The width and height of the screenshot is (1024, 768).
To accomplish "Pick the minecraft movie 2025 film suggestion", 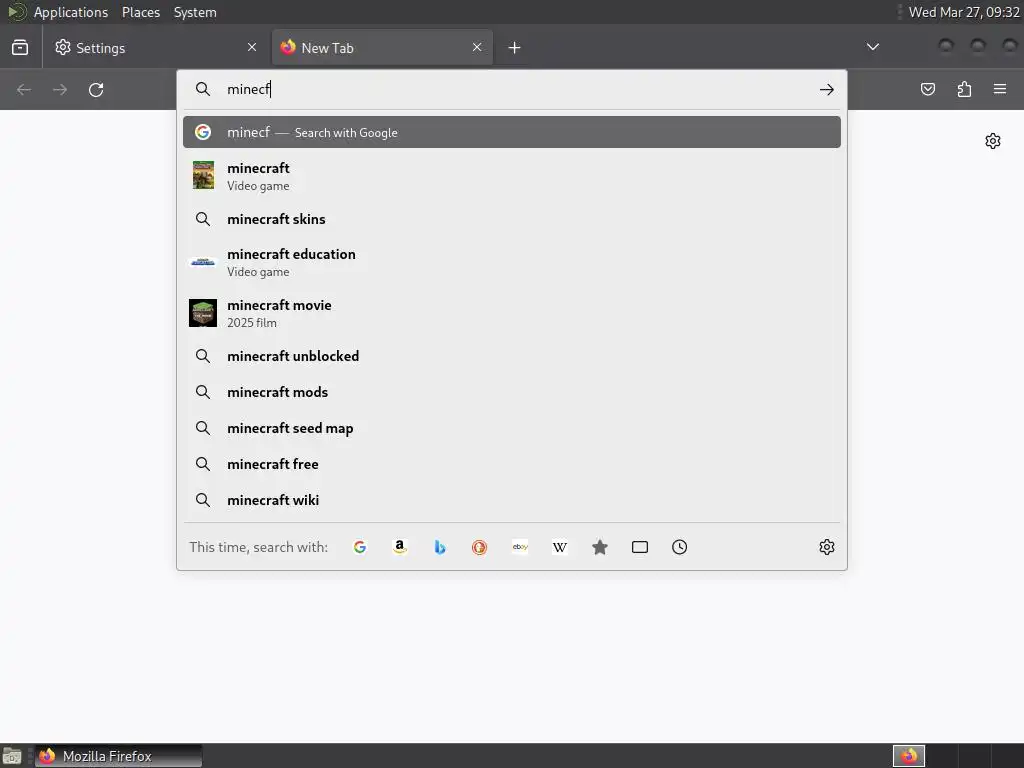I will (512, 313).
